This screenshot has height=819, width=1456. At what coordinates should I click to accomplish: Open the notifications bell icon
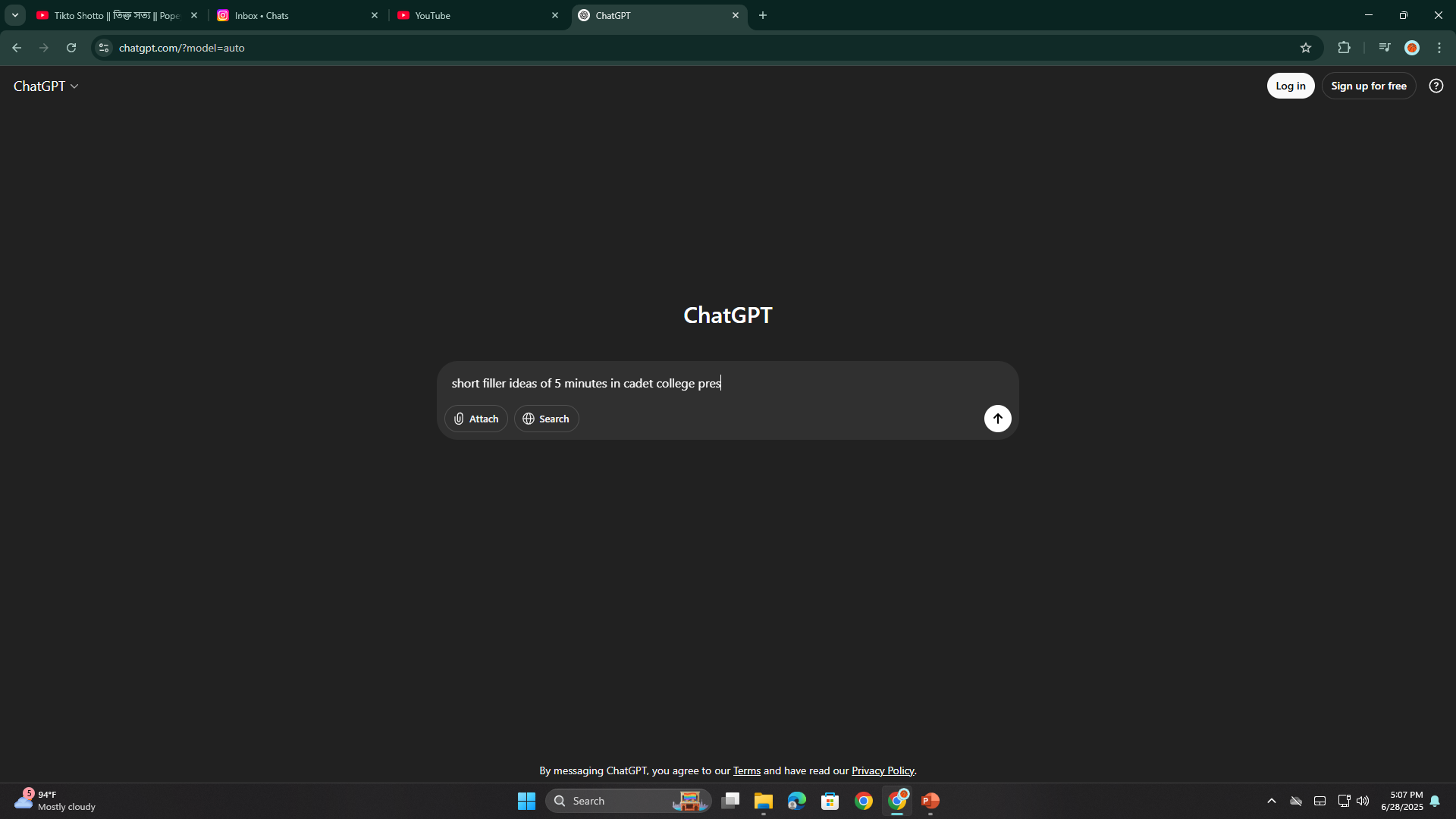pyautogui.click(x=1435, y=801)
